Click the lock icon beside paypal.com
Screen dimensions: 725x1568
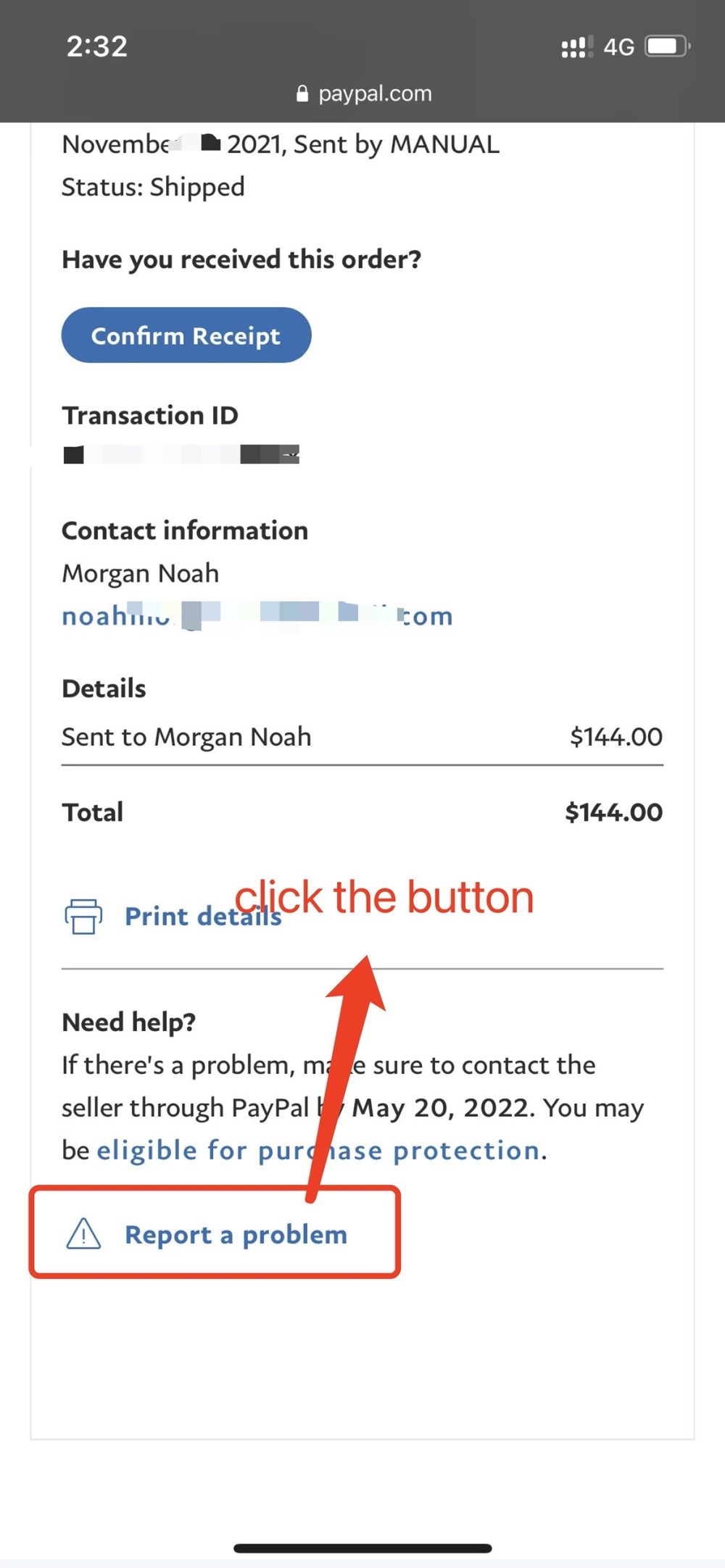click(x=302, y=93)
